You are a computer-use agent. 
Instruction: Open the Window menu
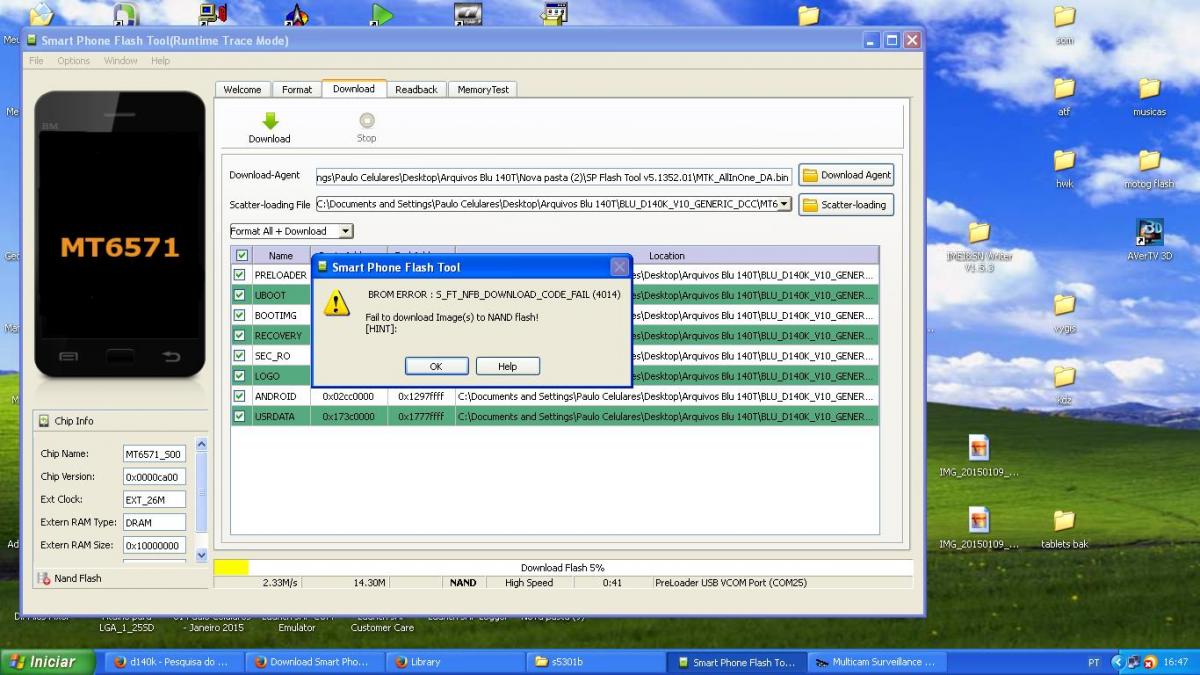click(x=120, y=61)
